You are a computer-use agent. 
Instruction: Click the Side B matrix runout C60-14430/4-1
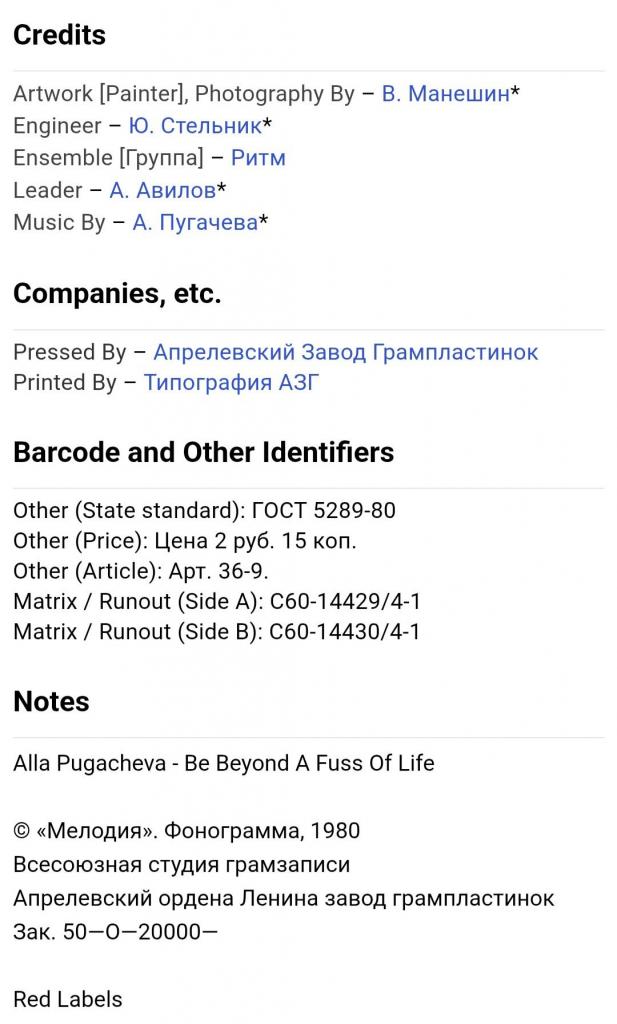pos(216,632)
